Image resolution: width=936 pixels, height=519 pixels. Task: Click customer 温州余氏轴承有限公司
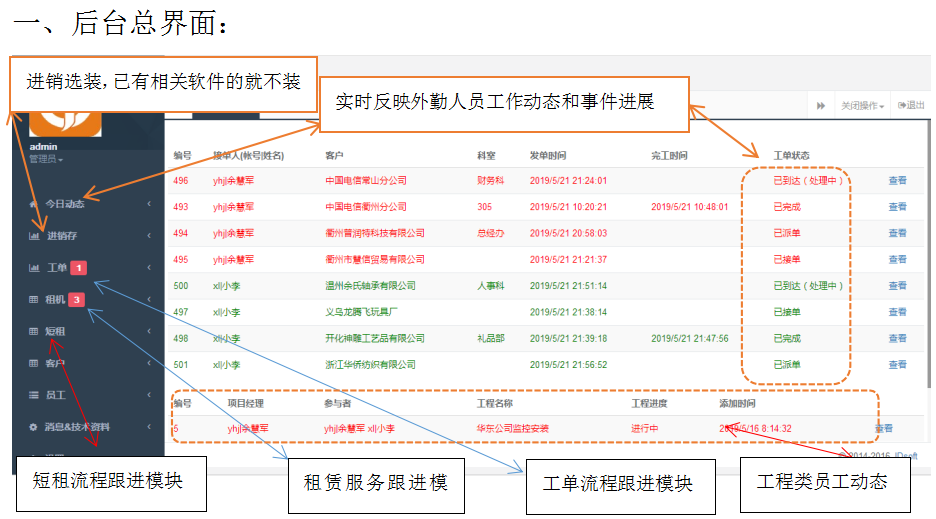[x=370, y=285]
